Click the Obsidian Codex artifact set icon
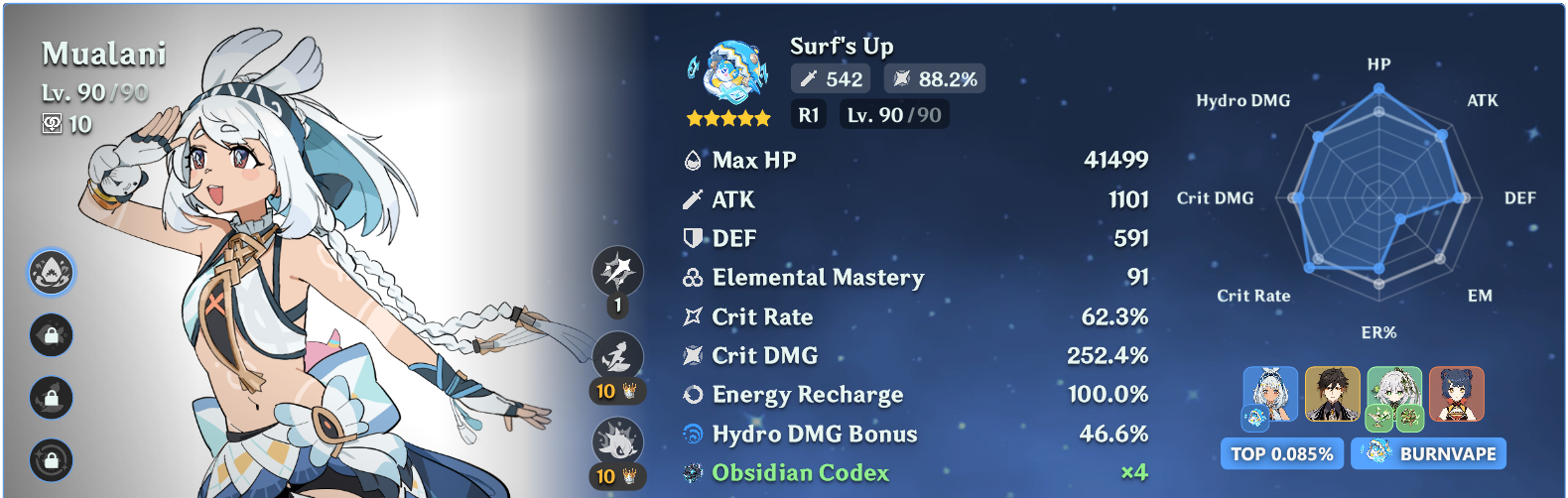The image size is (1568, 498). point(693,473)
